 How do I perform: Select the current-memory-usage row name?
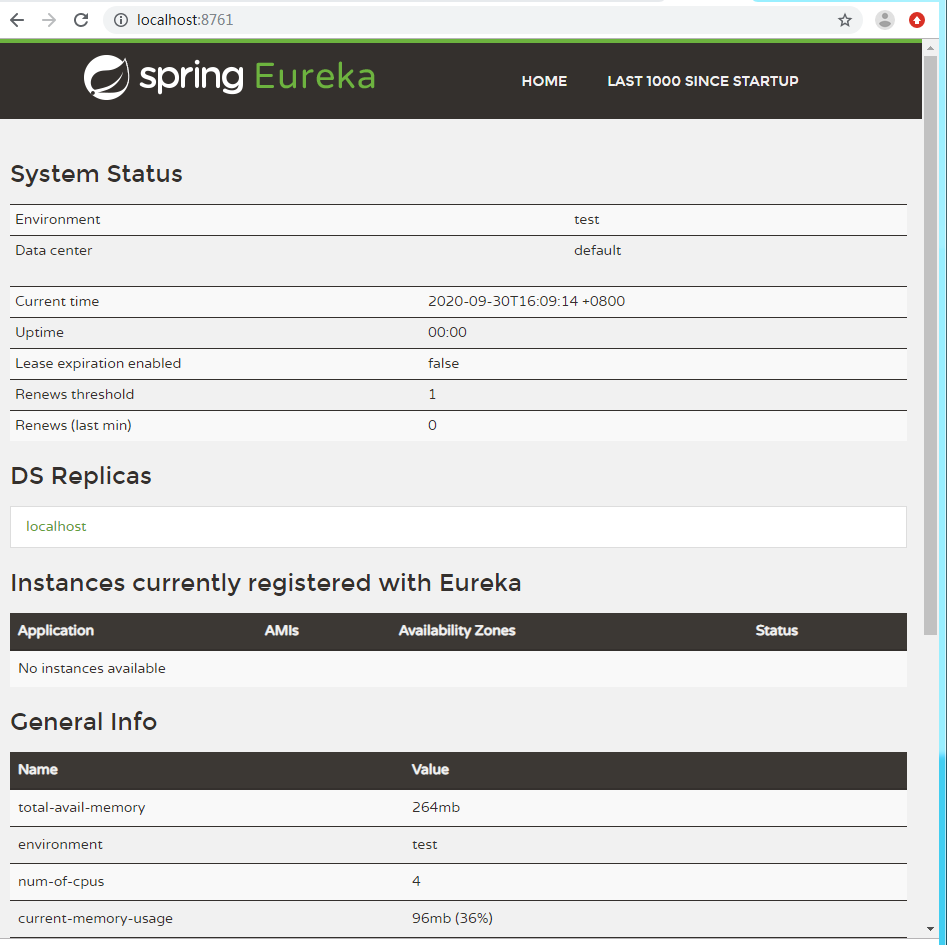coord(95,918)
